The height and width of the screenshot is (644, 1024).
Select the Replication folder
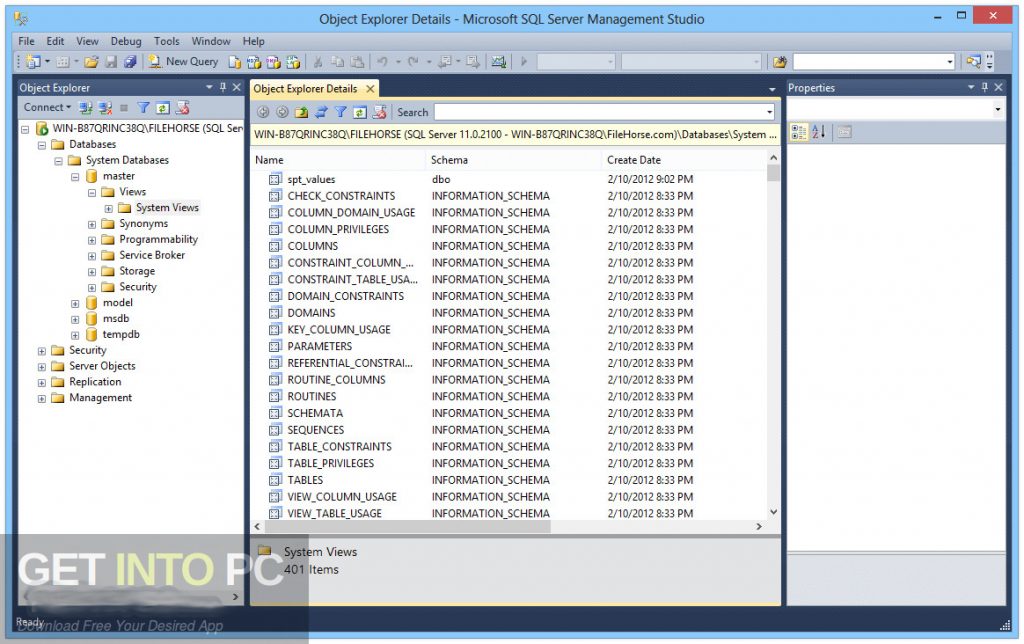pos(95,382)
